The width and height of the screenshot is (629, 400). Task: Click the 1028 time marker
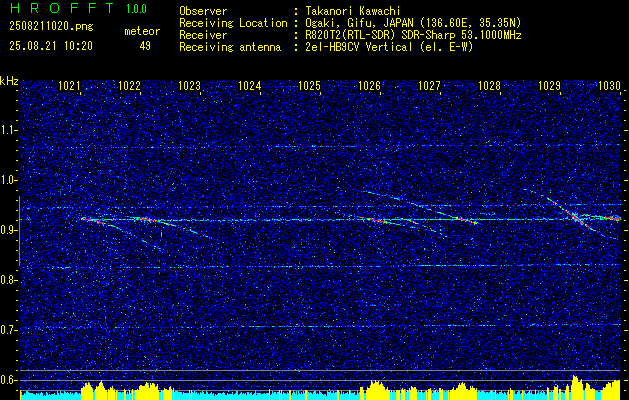pos(489,85)
